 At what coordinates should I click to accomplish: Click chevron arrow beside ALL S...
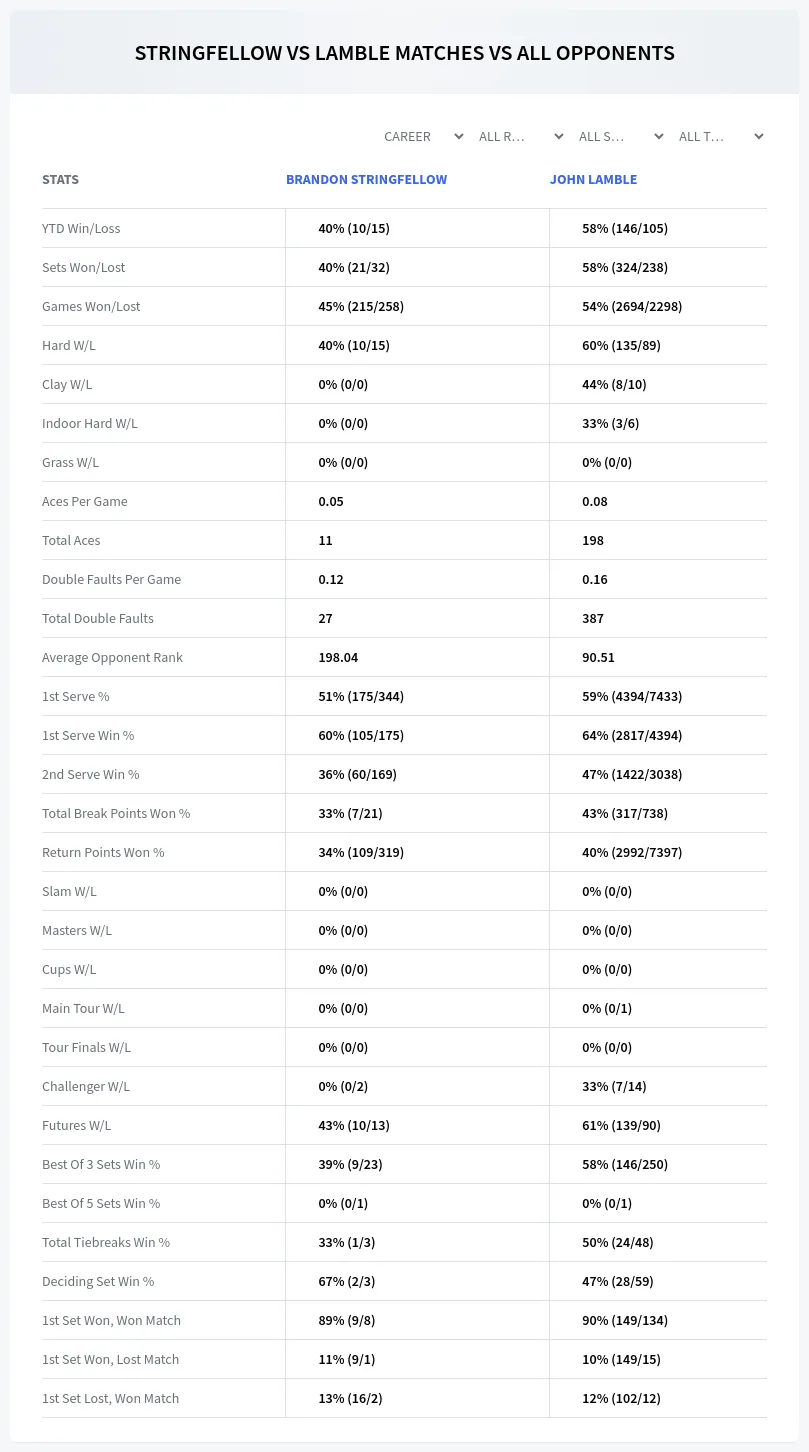click(659, 136)
